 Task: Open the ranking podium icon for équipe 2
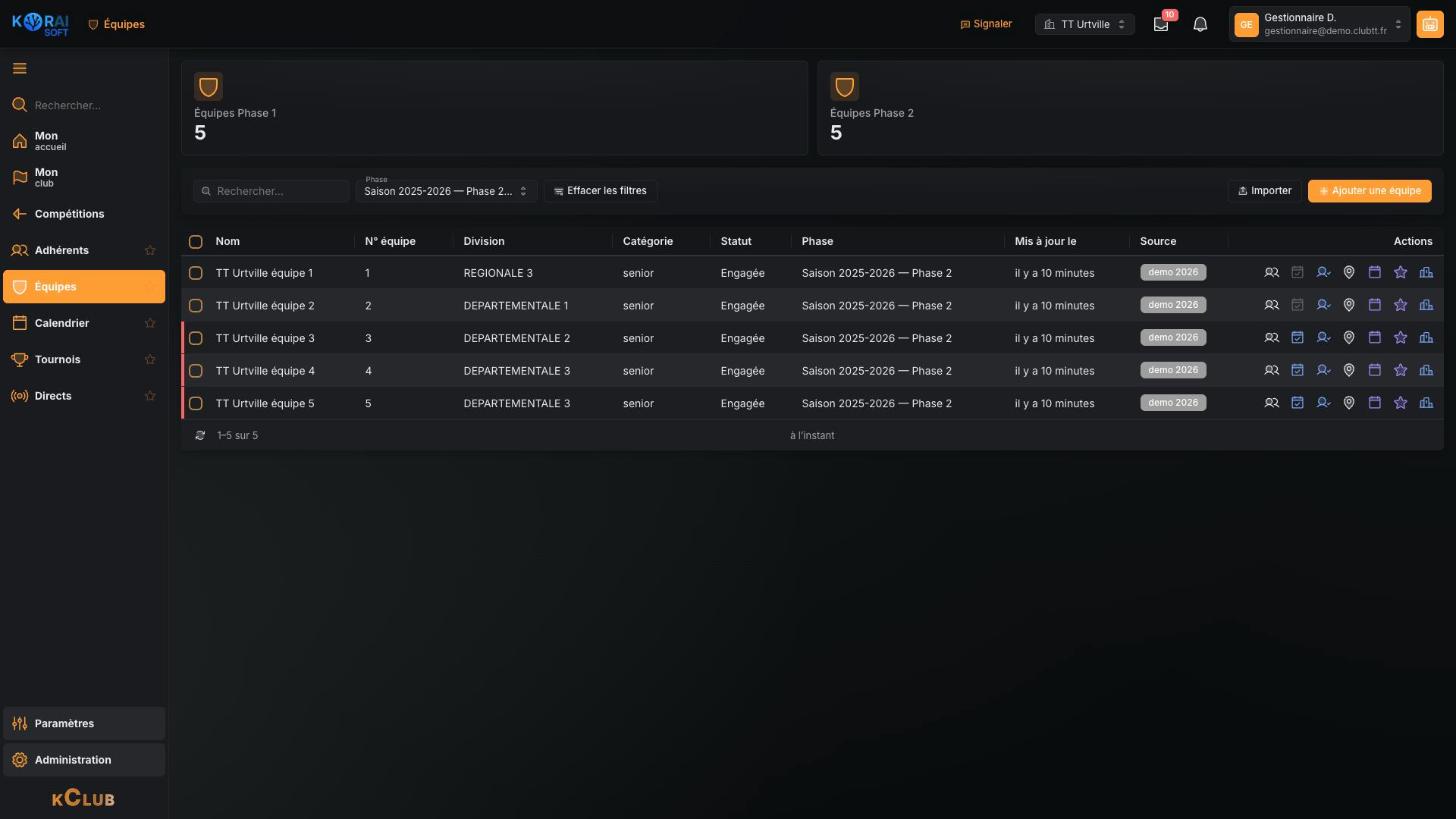coord(1426,306)
